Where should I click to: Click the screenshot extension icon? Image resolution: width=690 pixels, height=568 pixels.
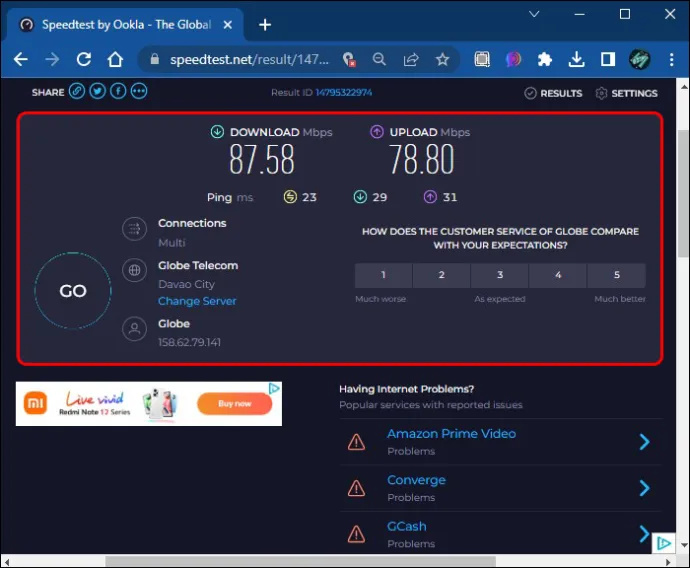pyautogui.click(x=482, y=59)
